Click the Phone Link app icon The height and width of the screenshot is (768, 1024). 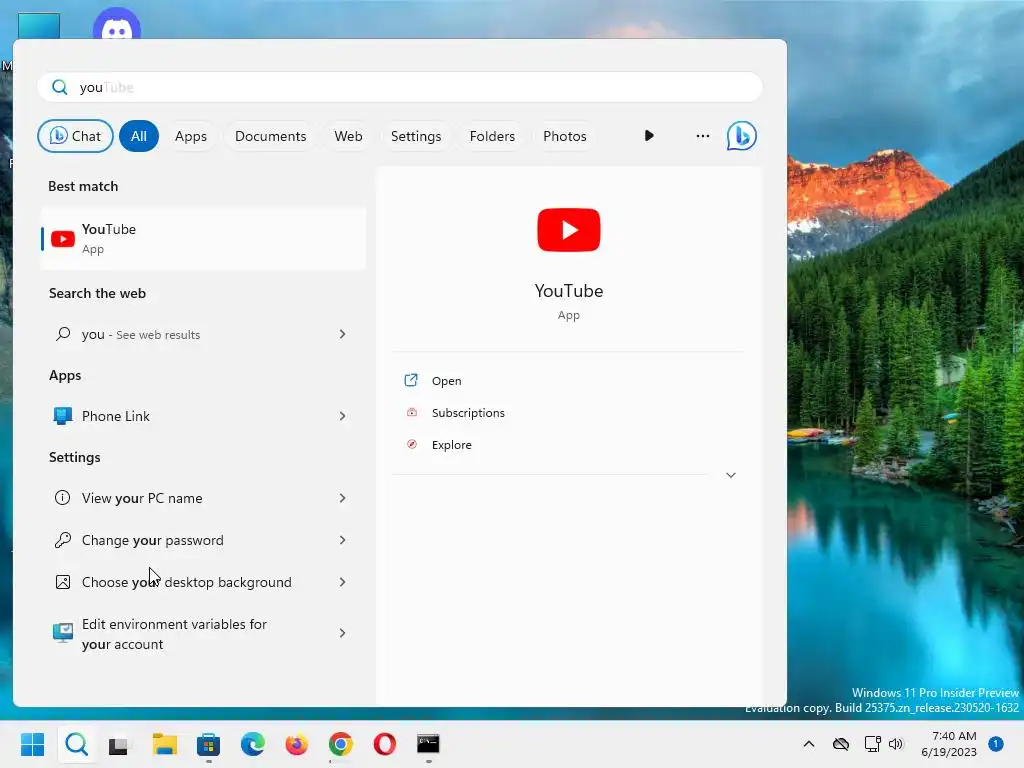click(63, 416)
